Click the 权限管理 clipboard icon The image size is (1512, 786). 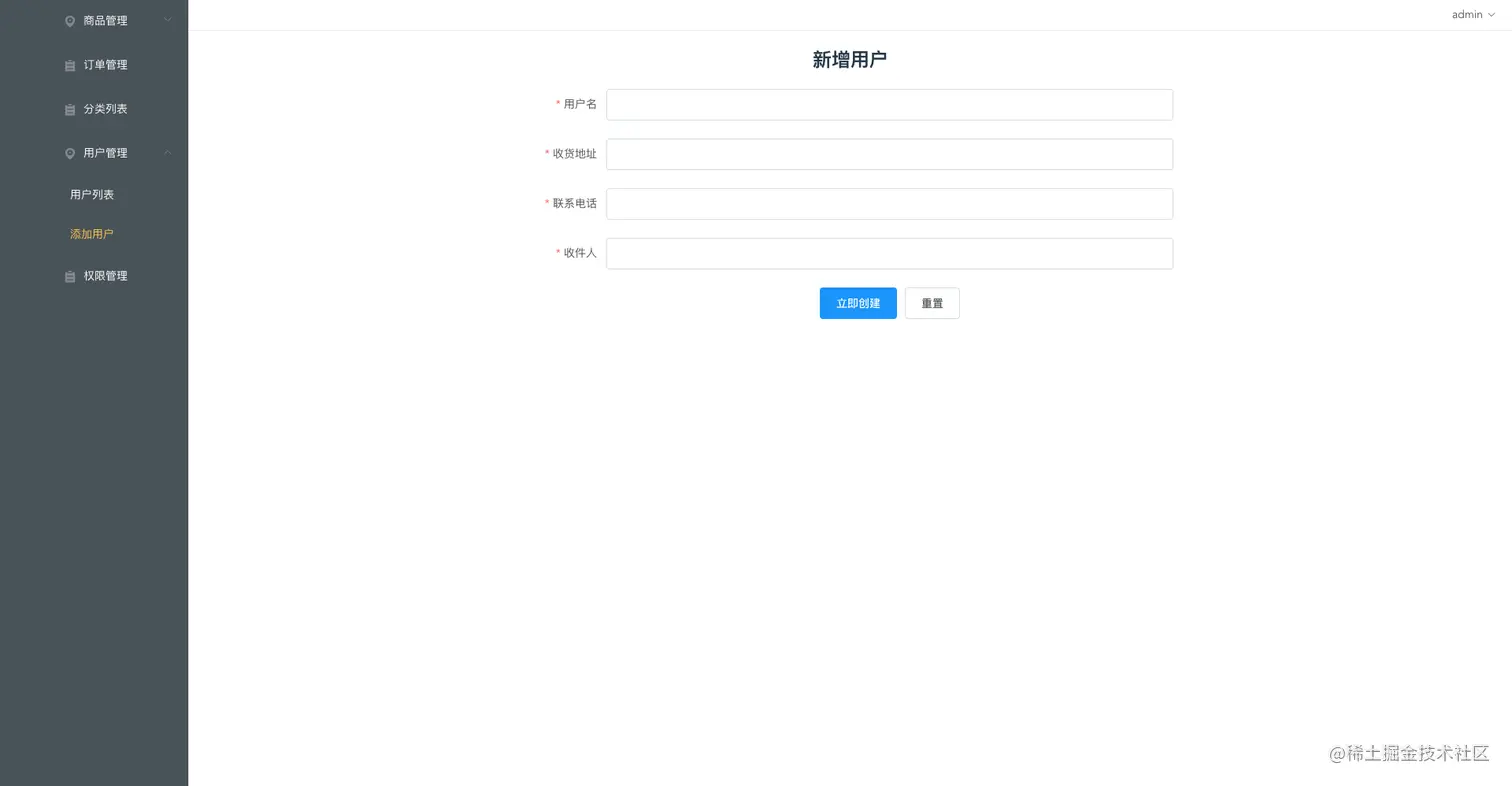(x=70, y=277)
